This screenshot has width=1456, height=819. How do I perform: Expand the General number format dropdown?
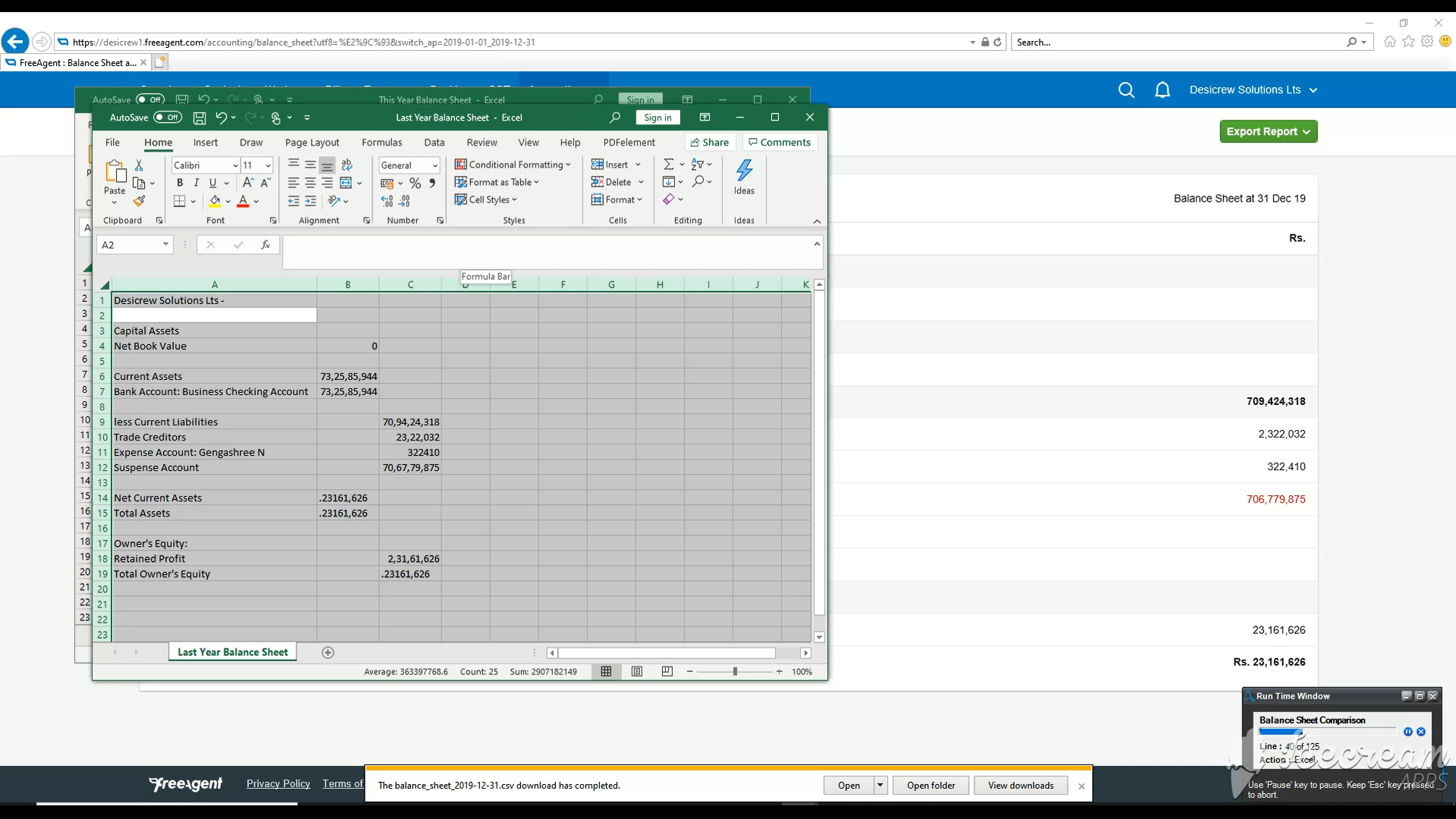coord(435,165)
